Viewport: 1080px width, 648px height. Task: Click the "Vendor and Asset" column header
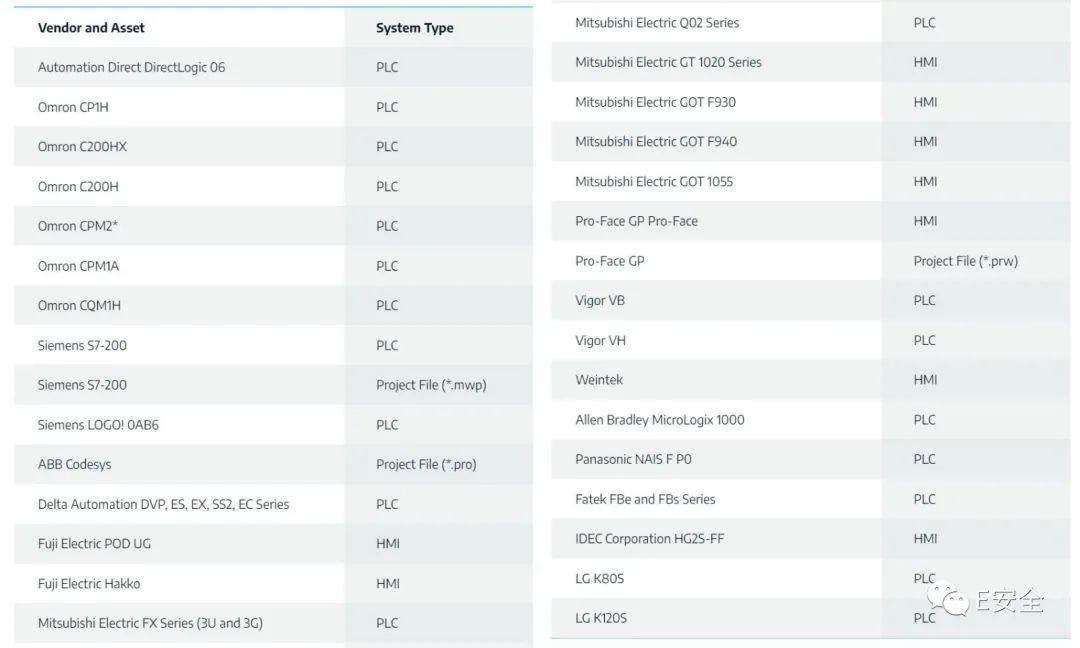91,28
